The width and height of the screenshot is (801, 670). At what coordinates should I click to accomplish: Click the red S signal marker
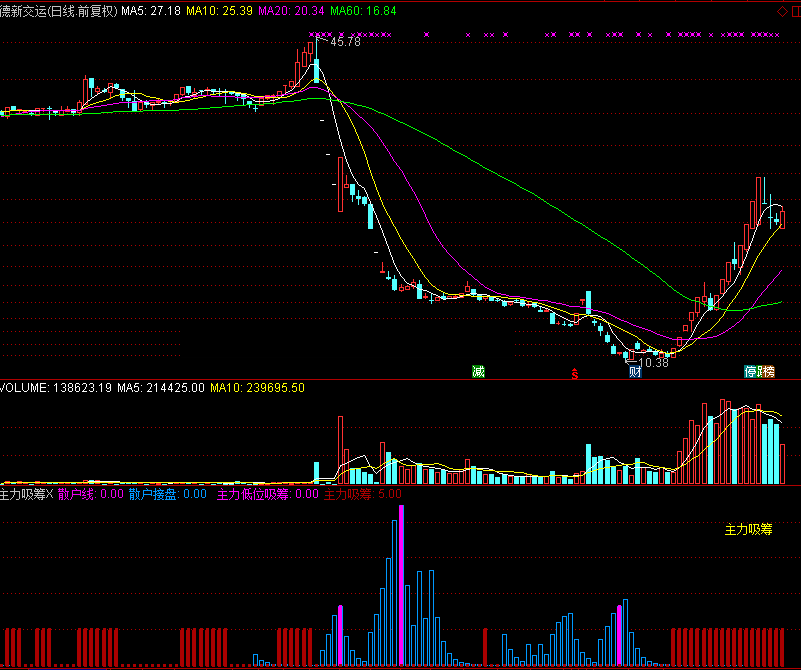pyautogui.click(x=575, y=374)
